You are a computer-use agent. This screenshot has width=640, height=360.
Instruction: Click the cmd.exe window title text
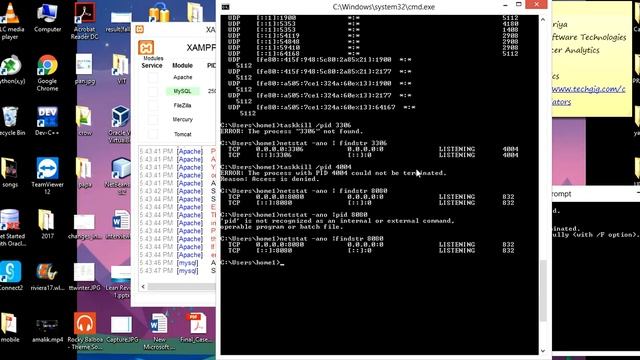tap(384, 7)
